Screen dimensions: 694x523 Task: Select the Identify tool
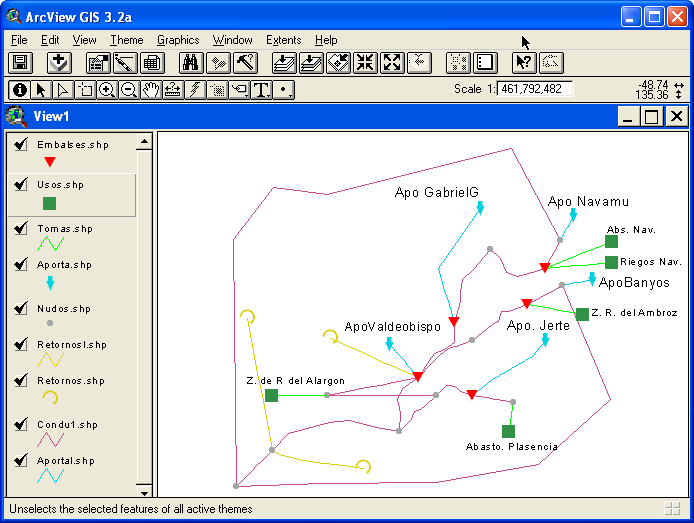pos(19,90)
